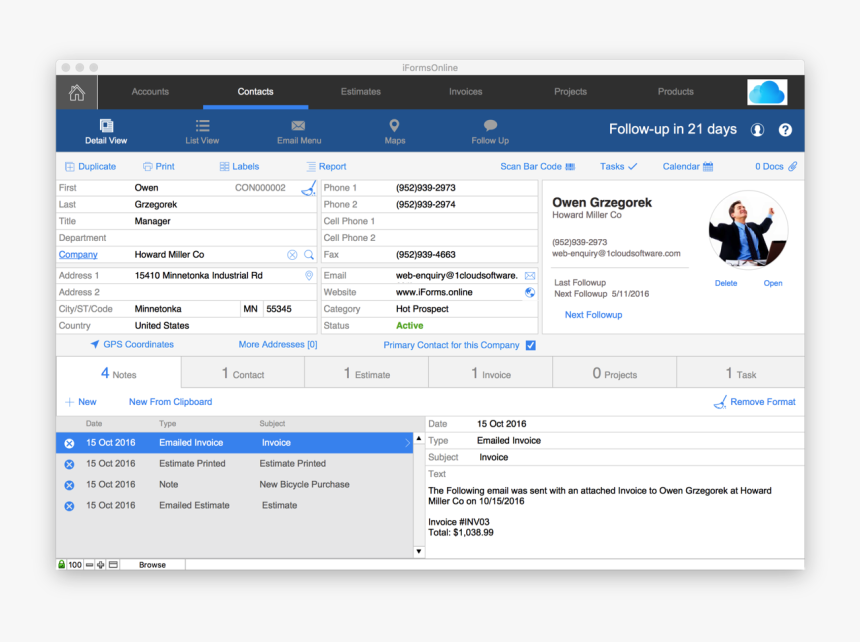Open the Browse mode dropdown
This screenshot has height=642, width=860.
coord(152,565)
